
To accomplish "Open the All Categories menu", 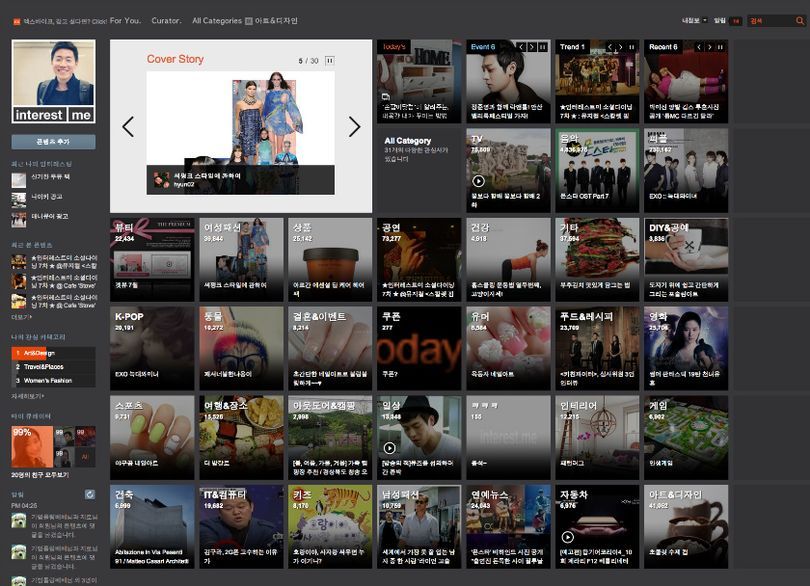I will pyautogui.click(x=217, y=21).
